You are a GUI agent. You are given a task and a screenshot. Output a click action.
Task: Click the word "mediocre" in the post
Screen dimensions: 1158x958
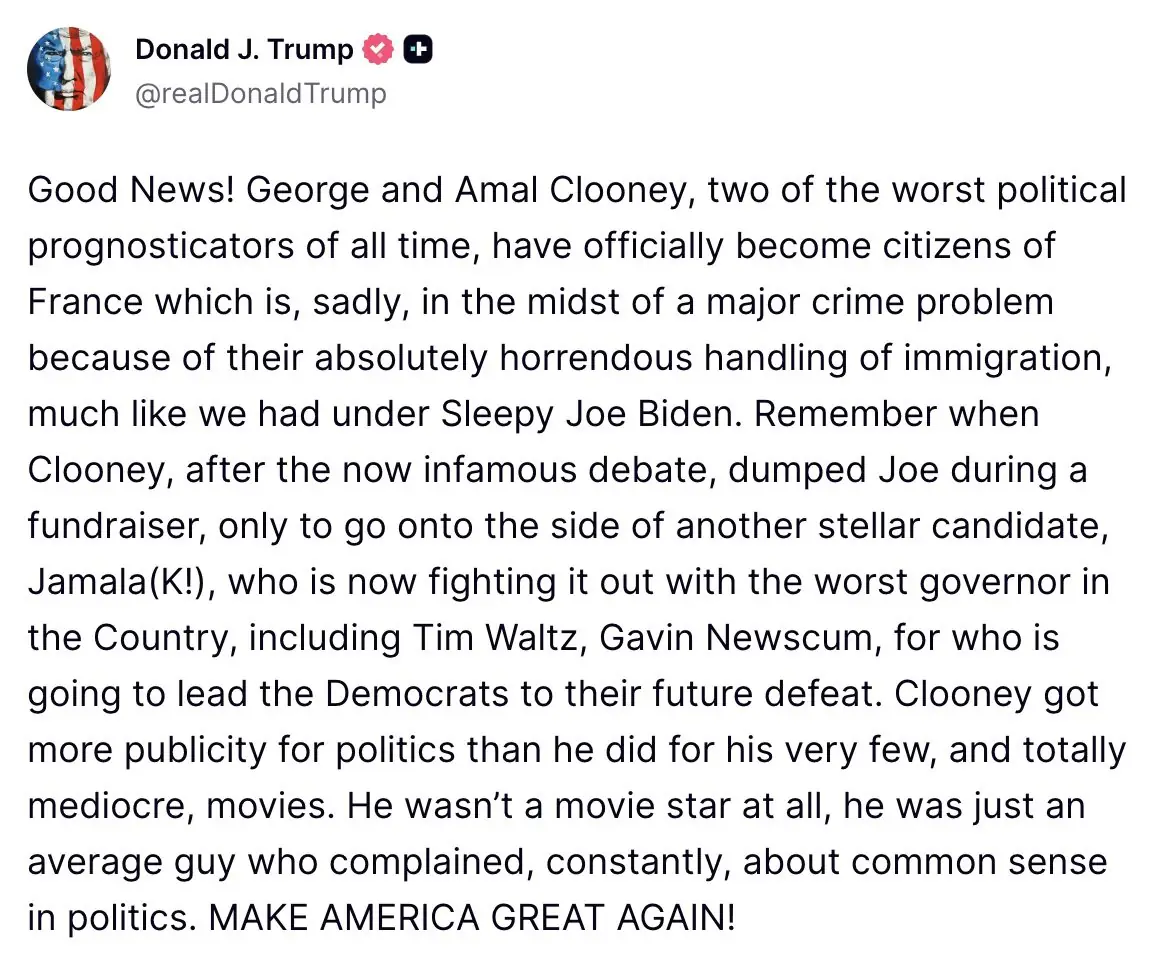point(107,805)
